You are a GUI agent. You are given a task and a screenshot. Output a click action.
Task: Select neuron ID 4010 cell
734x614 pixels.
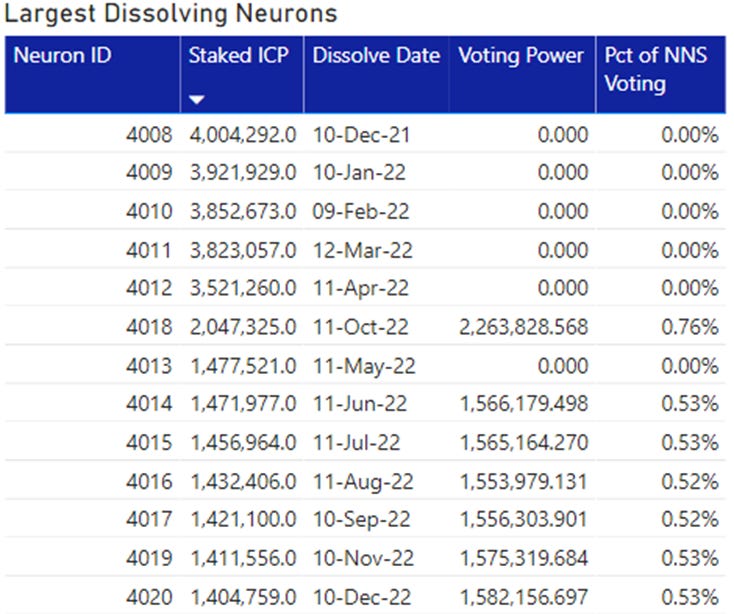coord(149,211)
